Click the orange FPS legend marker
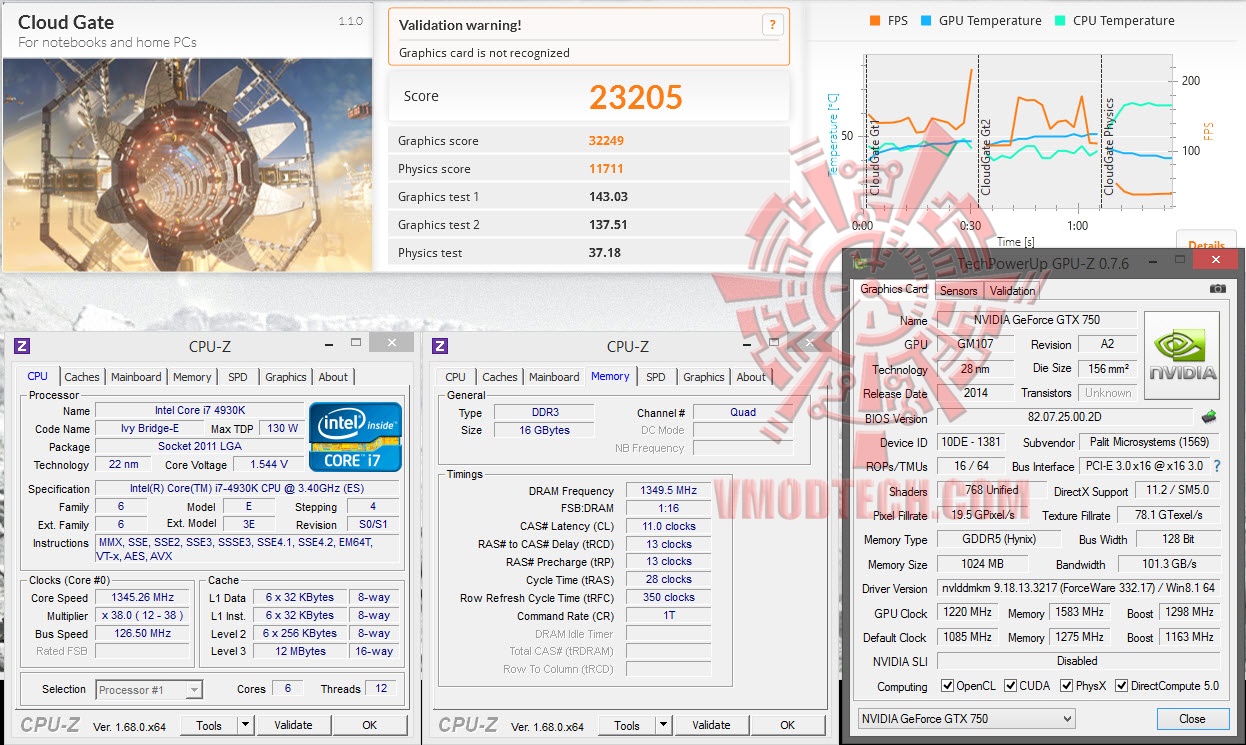 pyautogui.click(x=875, y=20)
